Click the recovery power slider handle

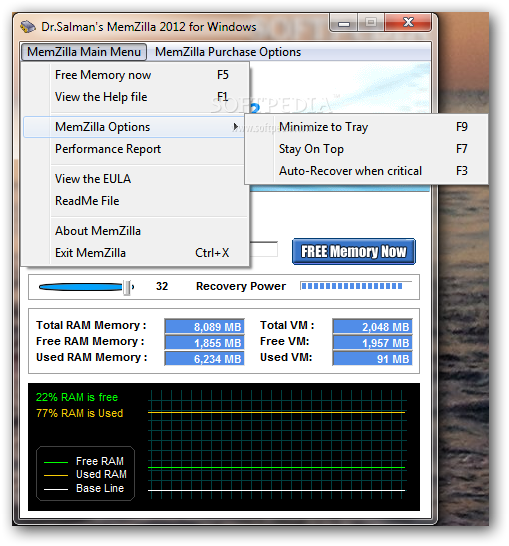[127, 288]
